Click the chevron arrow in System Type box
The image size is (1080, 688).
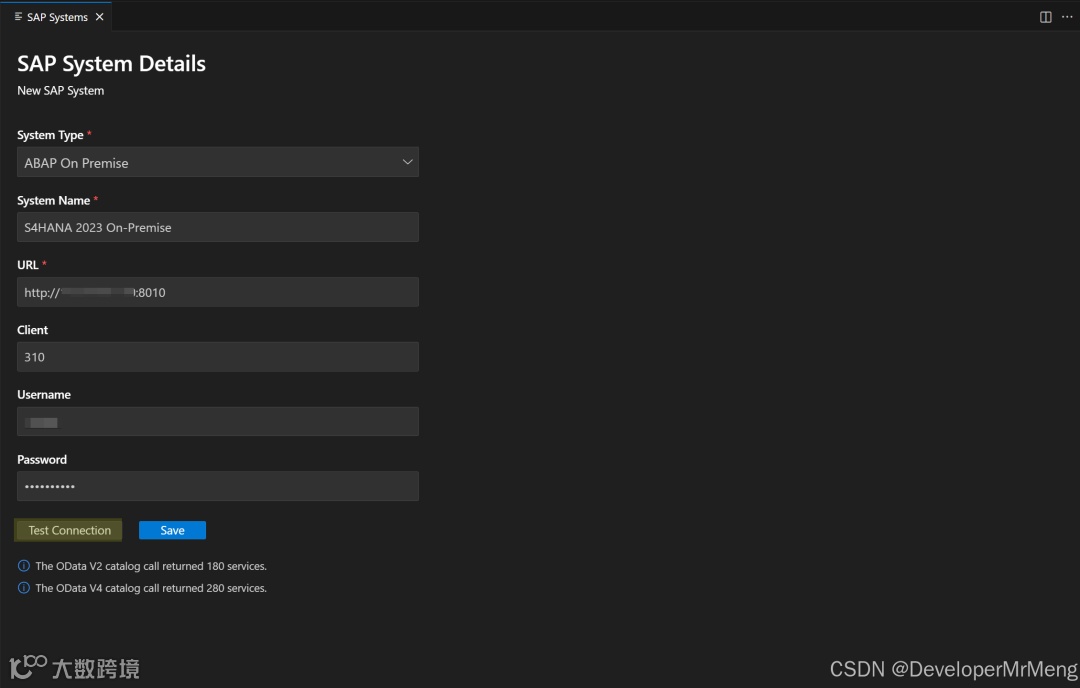(x=407, y=162)
